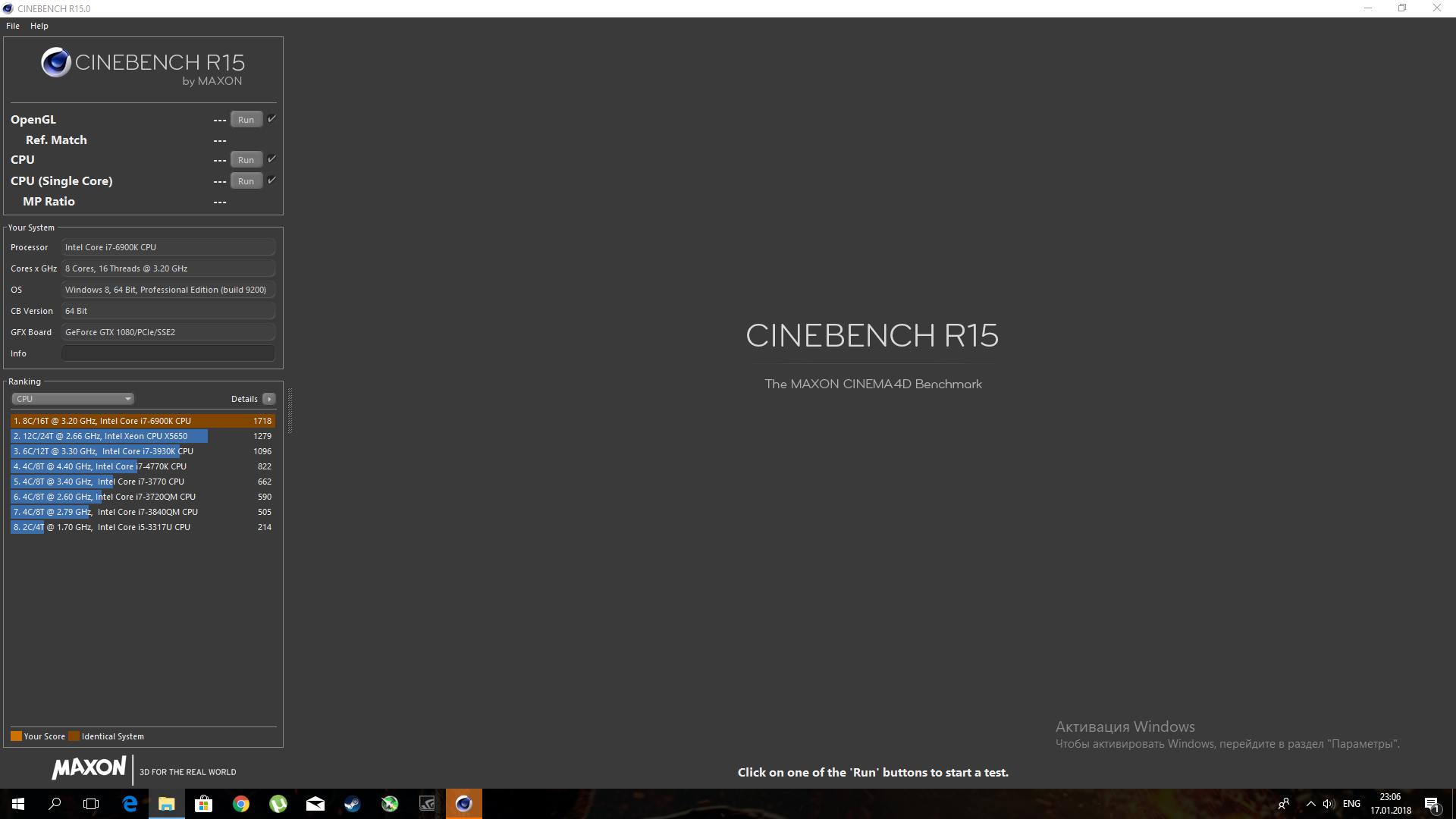Click the Info text field
The width and height of the screenshot is (1456, 819).
[x=168, y=353]
